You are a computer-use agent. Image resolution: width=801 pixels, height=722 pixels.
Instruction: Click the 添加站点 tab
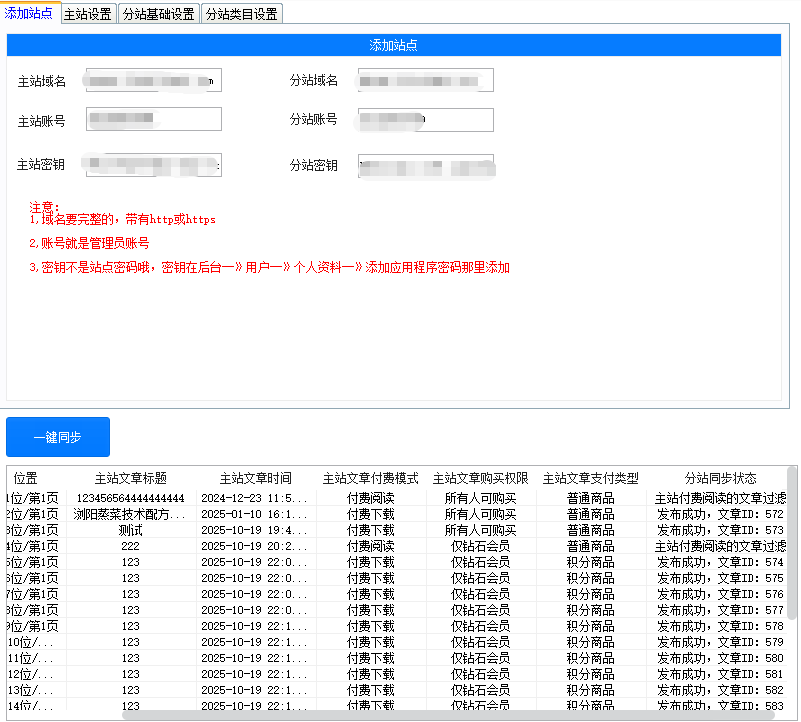[x=29, y=13]
